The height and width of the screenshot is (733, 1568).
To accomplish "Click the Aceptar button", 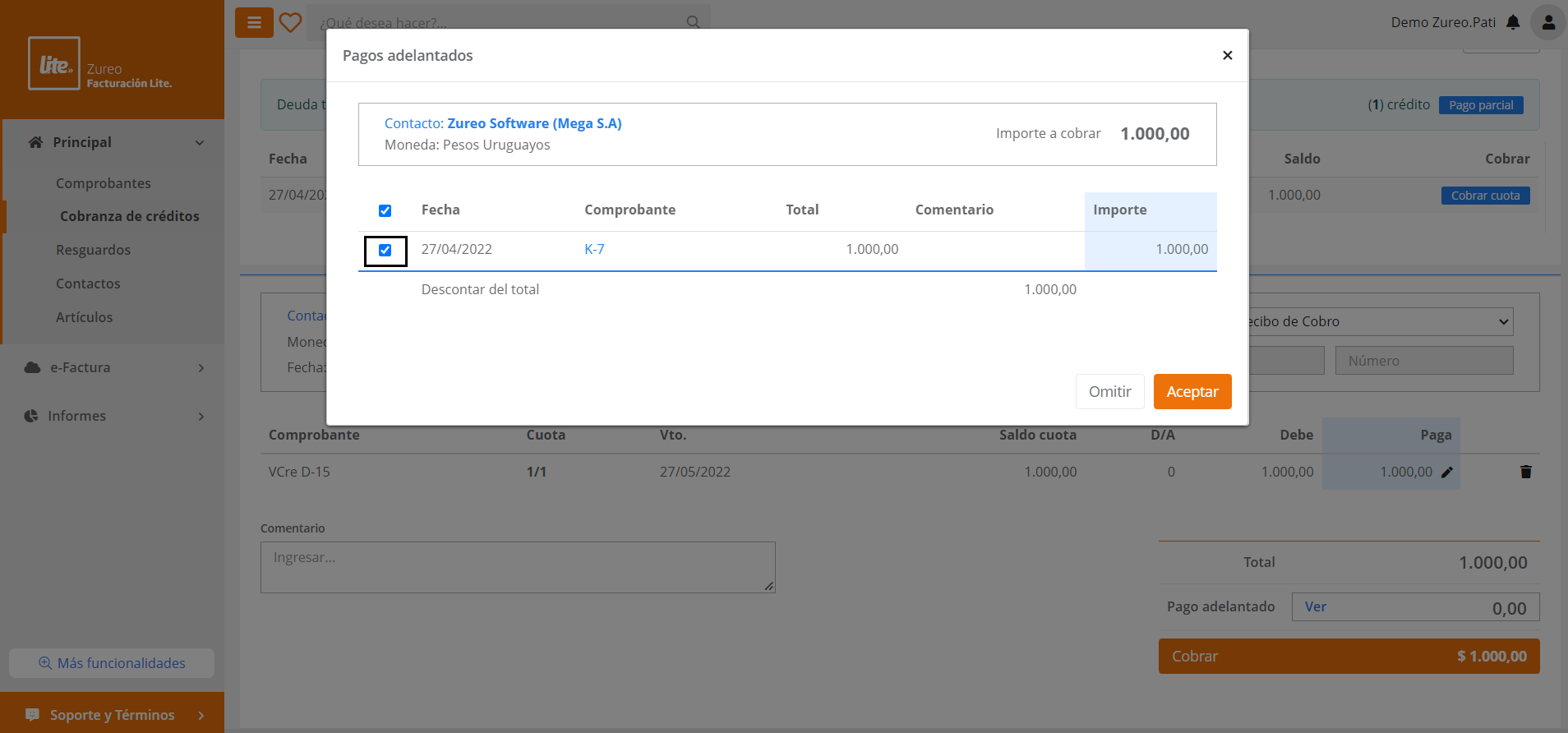I will tap(1192, 391).
